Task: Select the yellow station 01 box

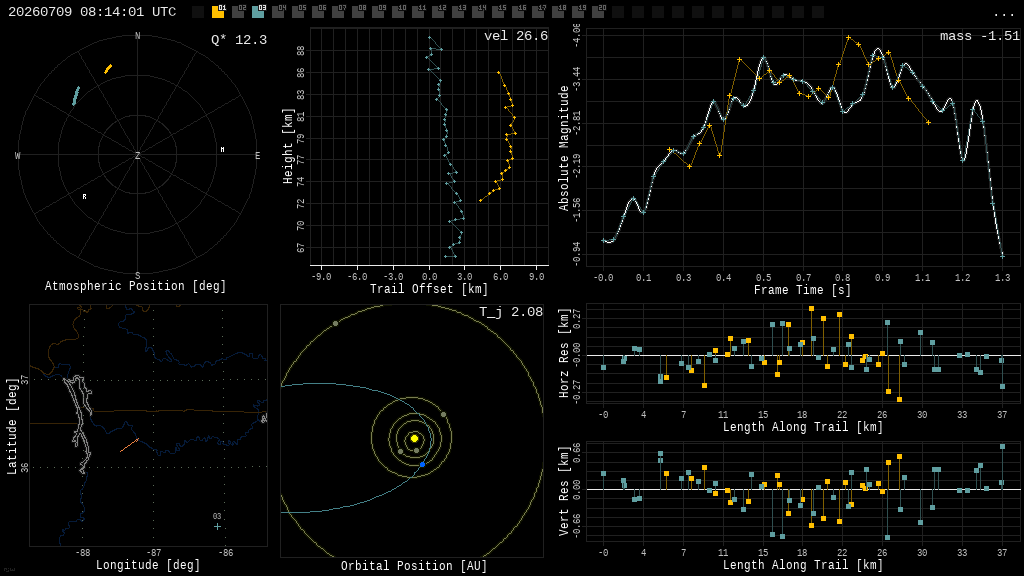Action: (x=218, y=12)
